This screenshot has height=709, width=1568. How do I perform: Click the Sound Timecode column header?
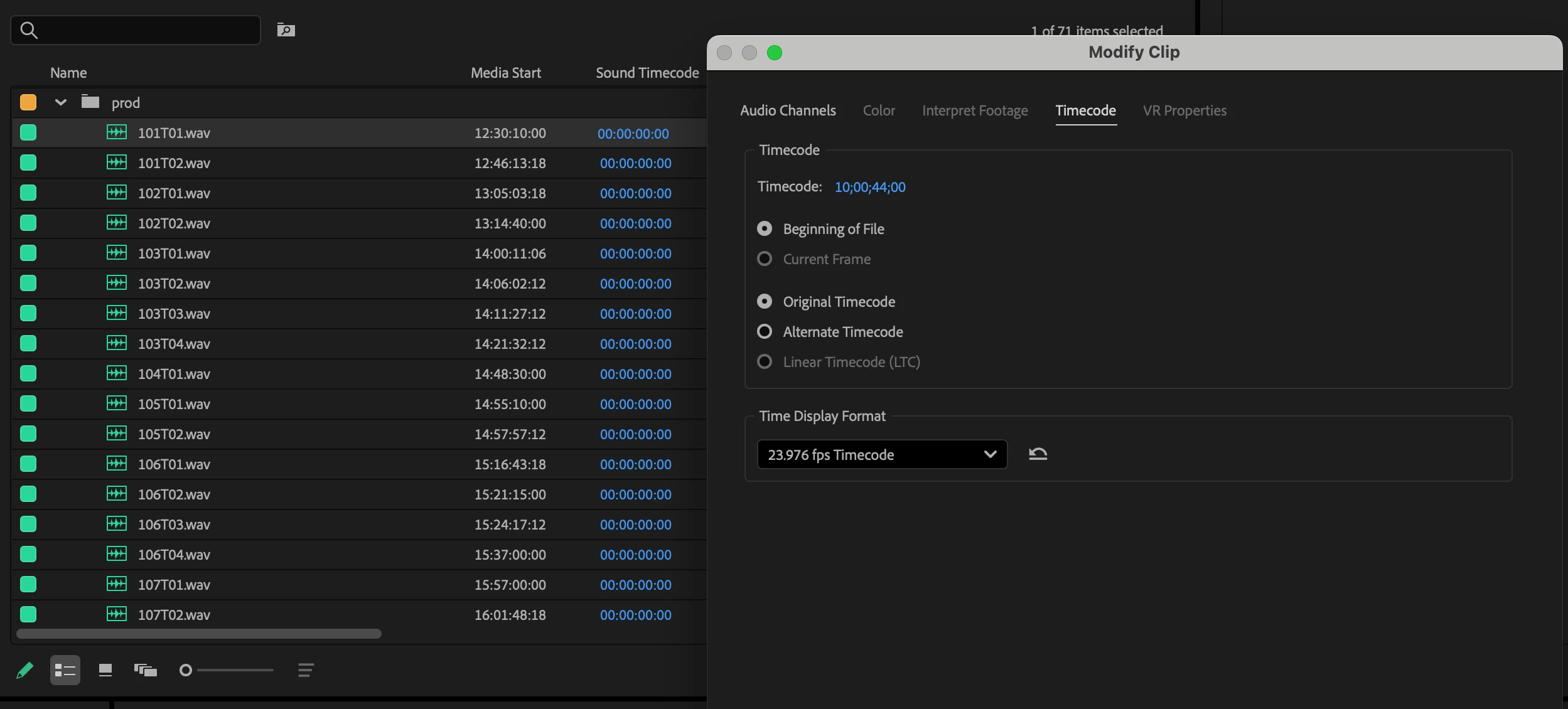pos(647,73)
